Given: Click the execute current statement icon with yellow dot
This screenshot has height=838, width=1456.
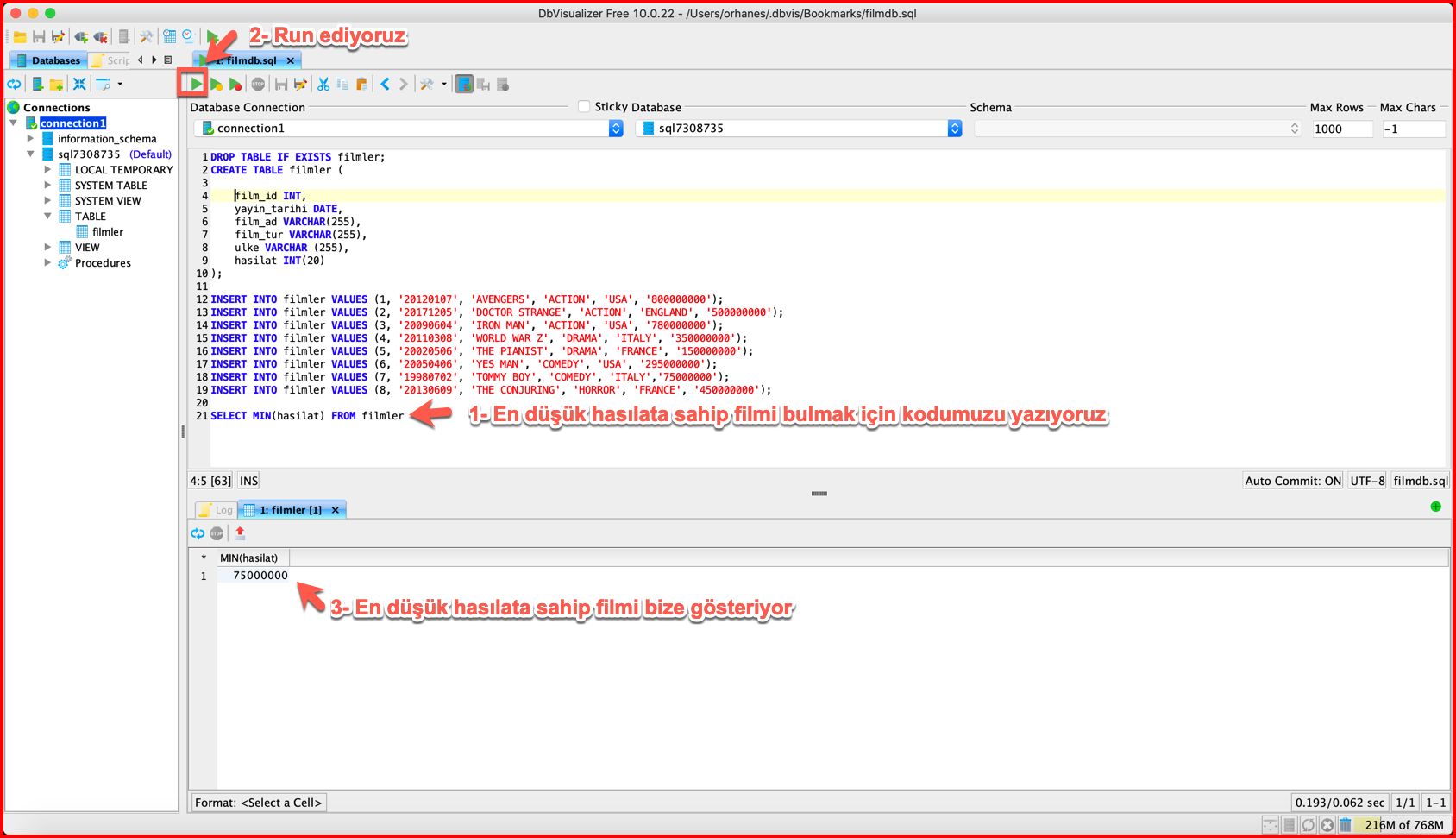Looking at the screenshot, I should click(x=217, y=85).
